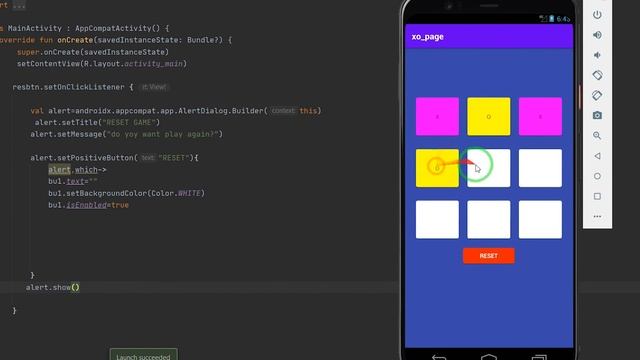
Task: Tap the bottom-right white game cell
Action: point(540,219)
